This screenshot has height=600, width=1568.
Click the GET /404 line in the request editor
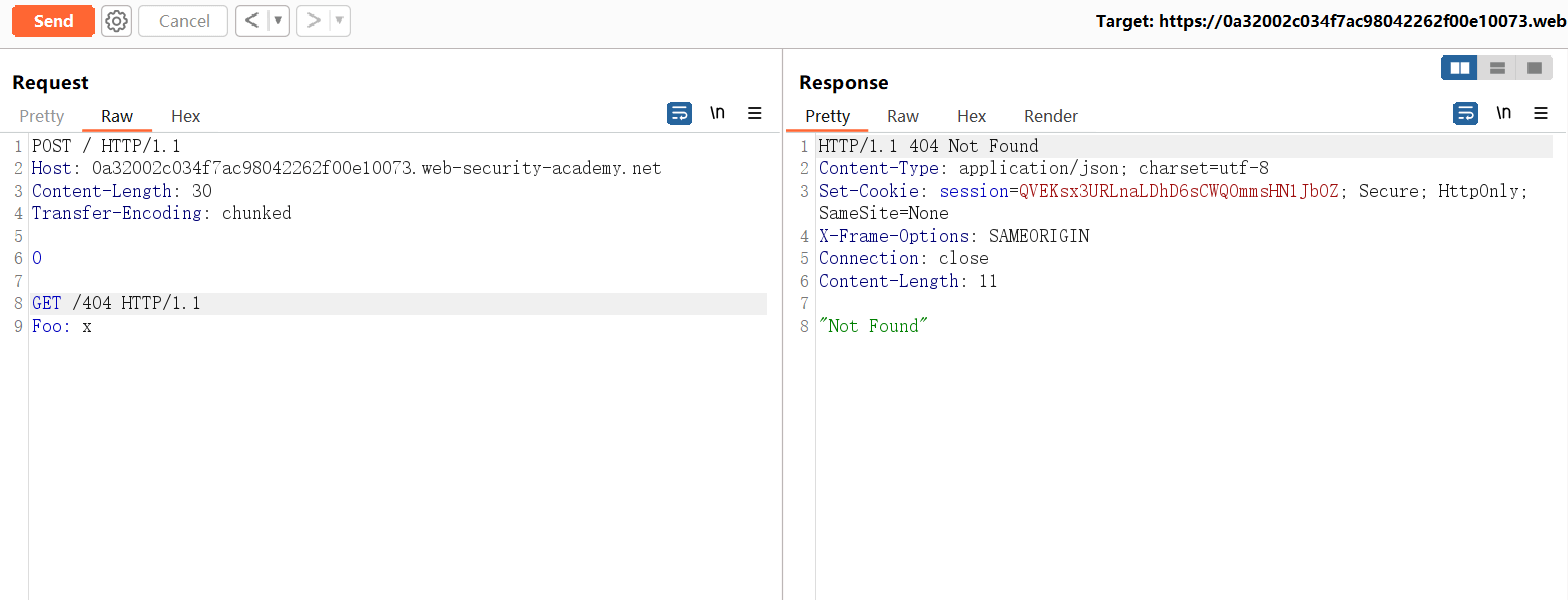tap(116, 303)
